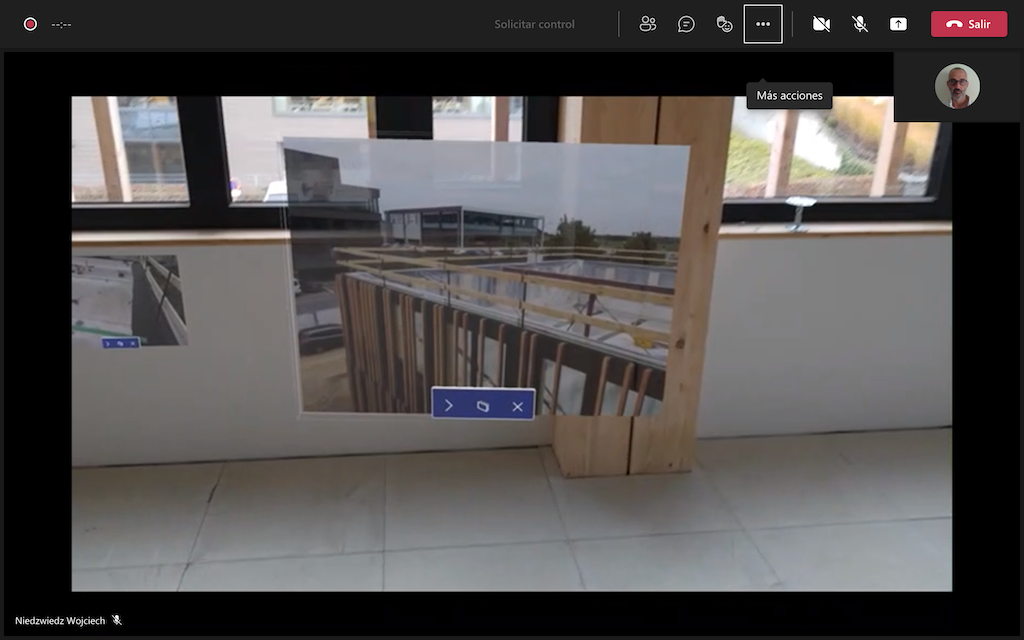Leave the meeting with Salir
The height and width of the screenshot is (640, 1024).
(968, 24)
